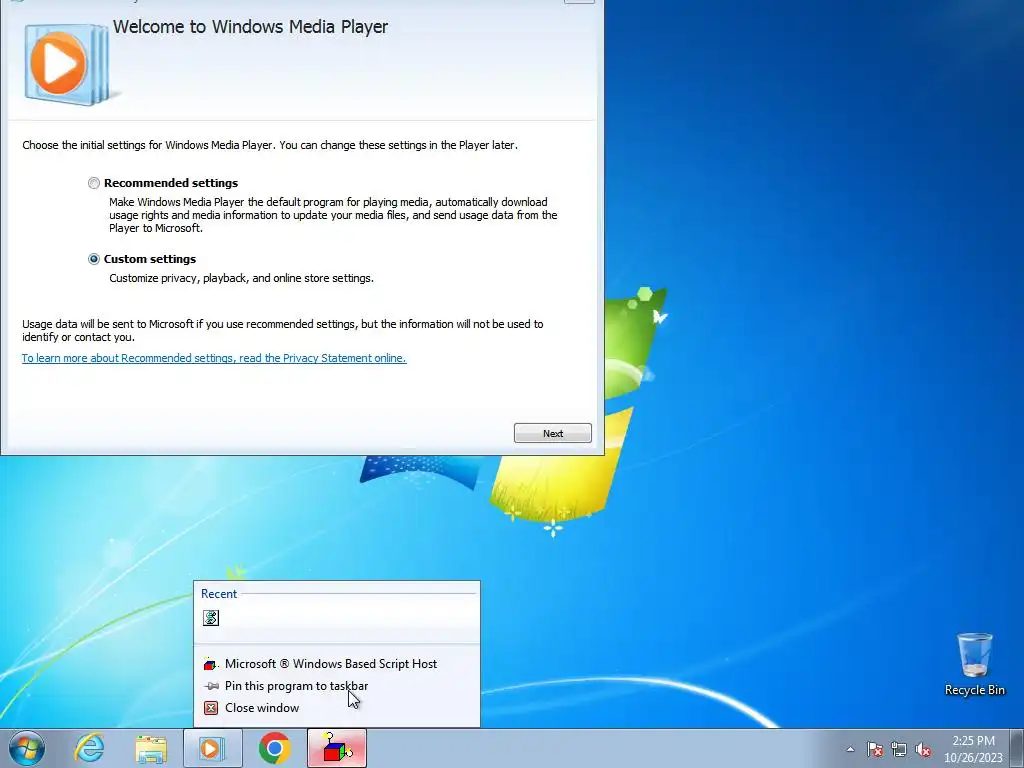1024x768 pixels.
Task: Click the Usage data will be sent paragraph
Action: [x=282, y=330]
